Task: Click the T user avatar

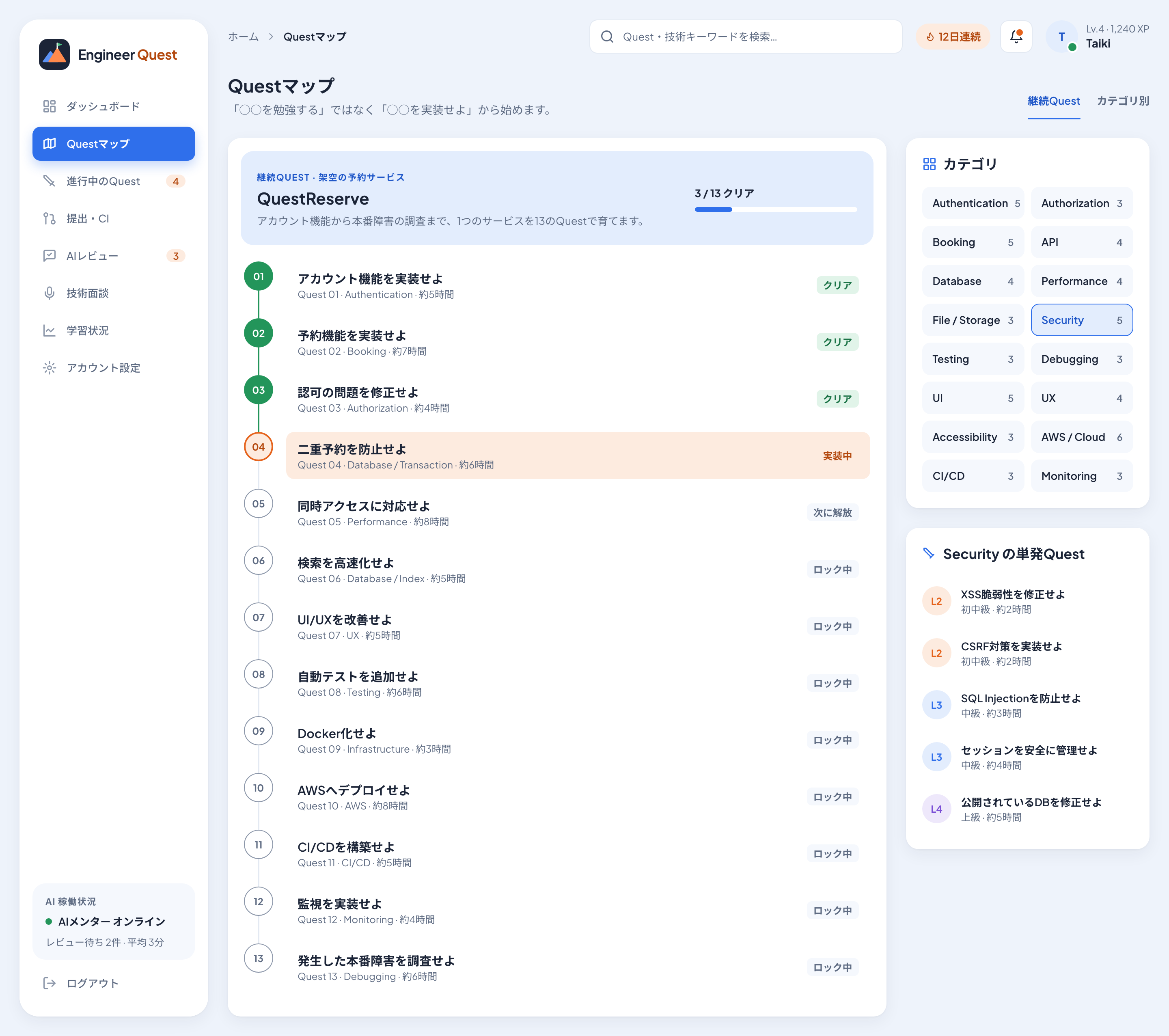Action: 1061,37
